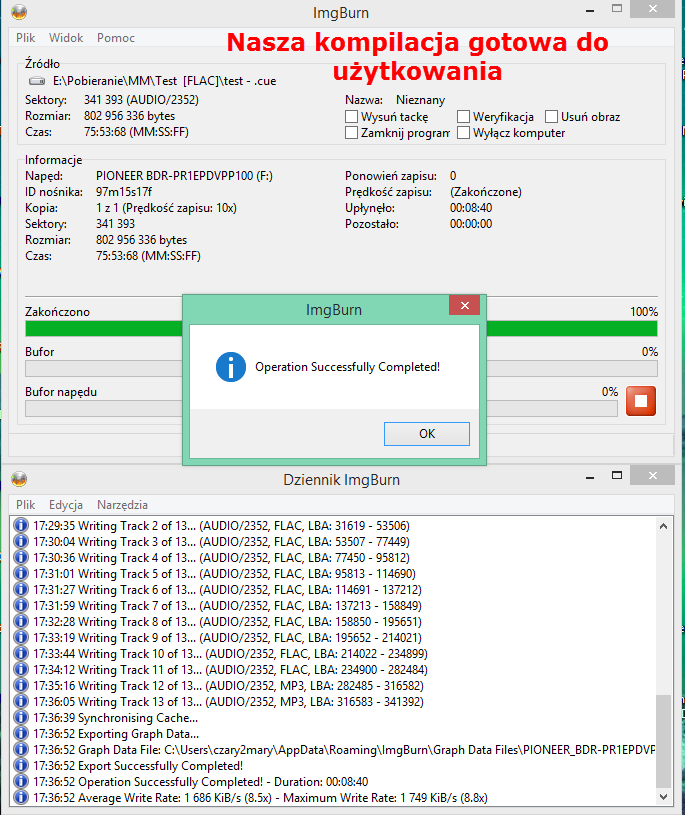Click the Zakończono green progress bar

coord(341,328)
